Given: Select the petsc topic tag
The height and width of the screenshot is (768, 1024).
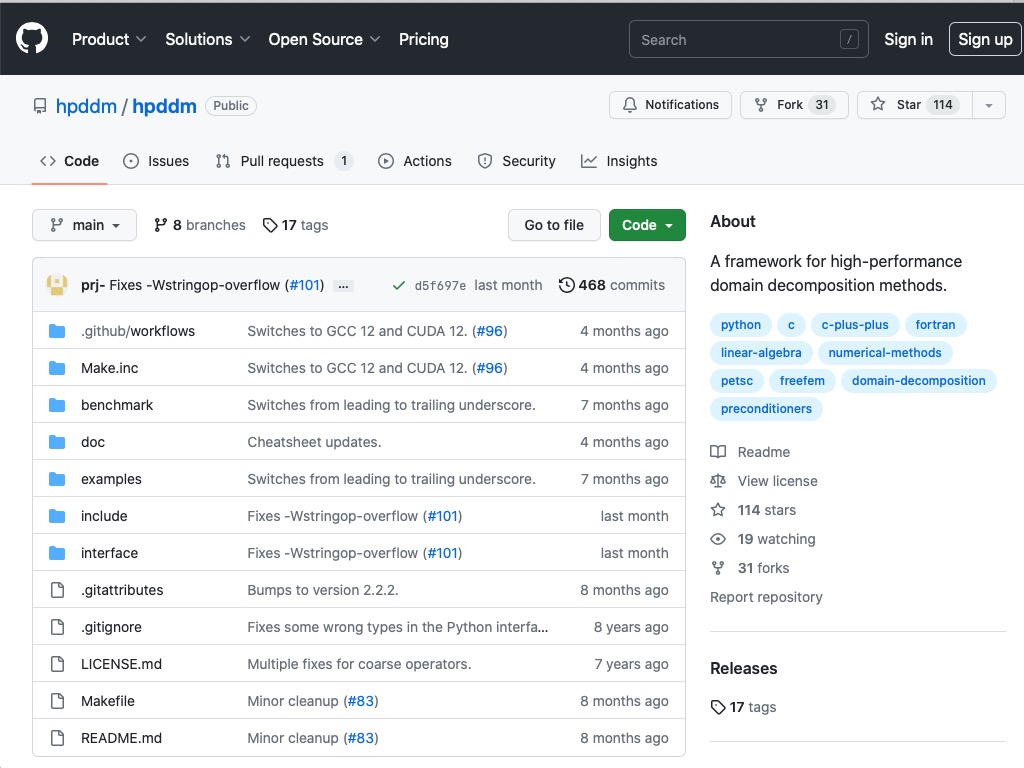Looking at the screenshot, I should pyautogui.click(x=737, y=381).
